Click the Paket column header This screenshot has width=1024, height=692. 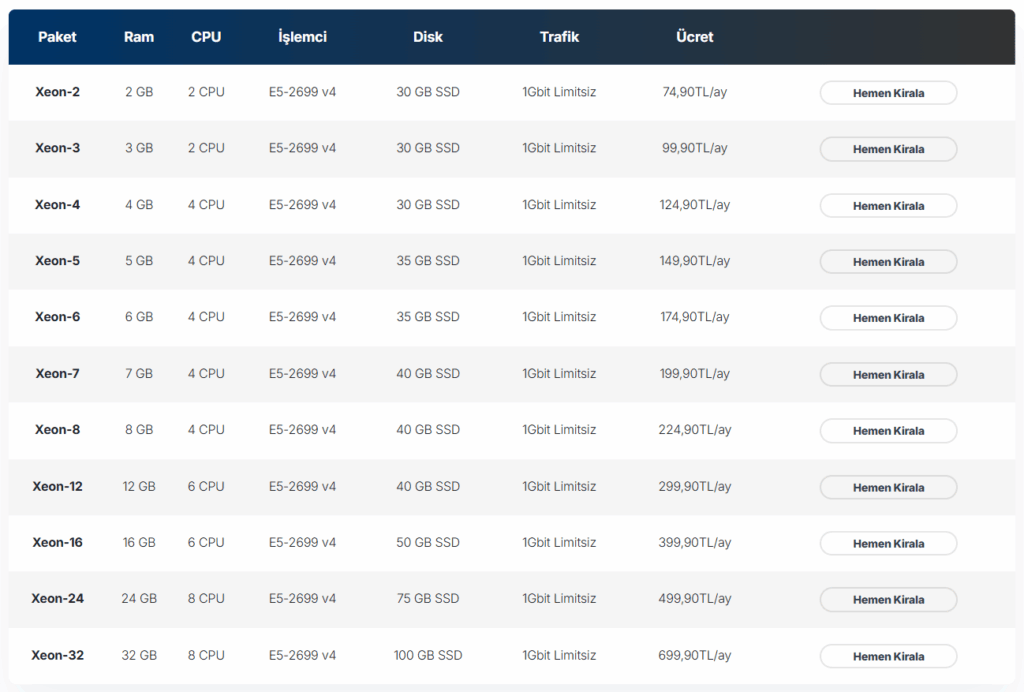pos(57,37)
